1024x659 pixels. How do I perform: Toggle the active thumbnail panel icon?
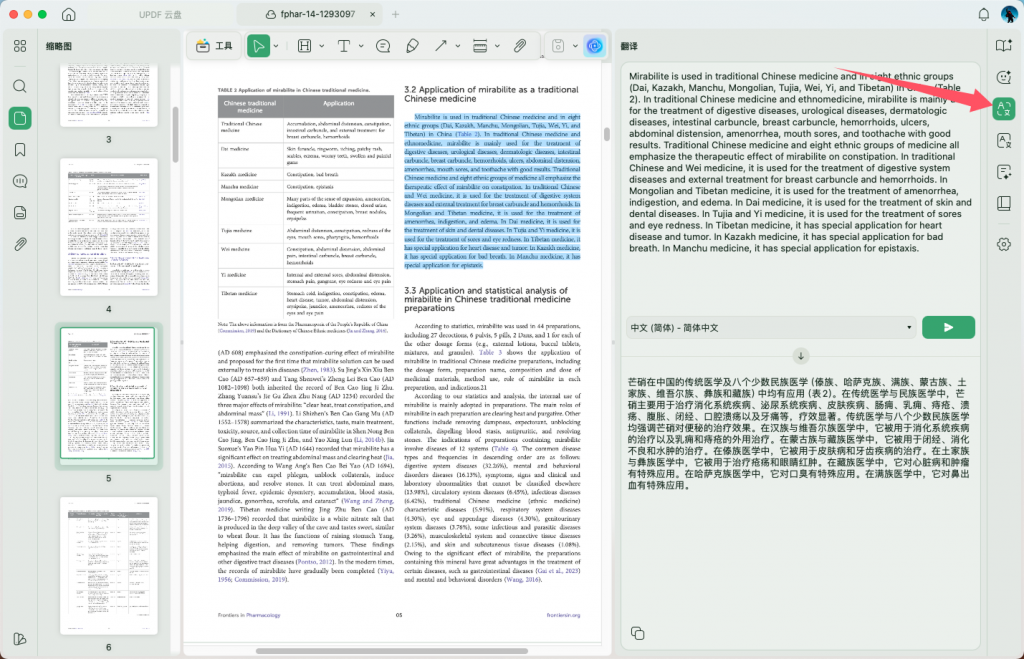pyautogui.click(x=20, y=118)
